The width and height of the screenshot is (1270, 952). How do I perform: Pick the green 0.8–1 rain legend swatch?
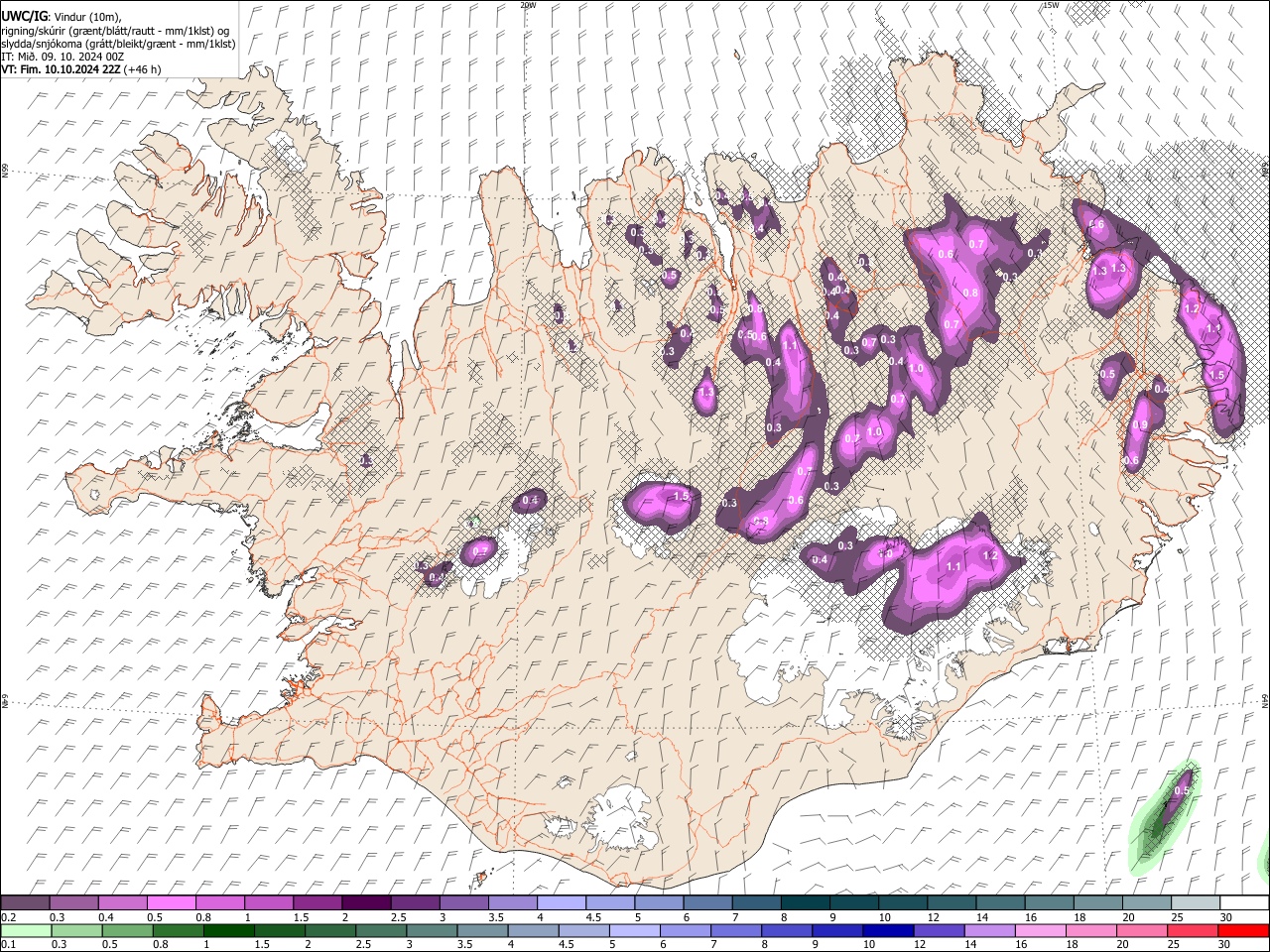point(178,931)
